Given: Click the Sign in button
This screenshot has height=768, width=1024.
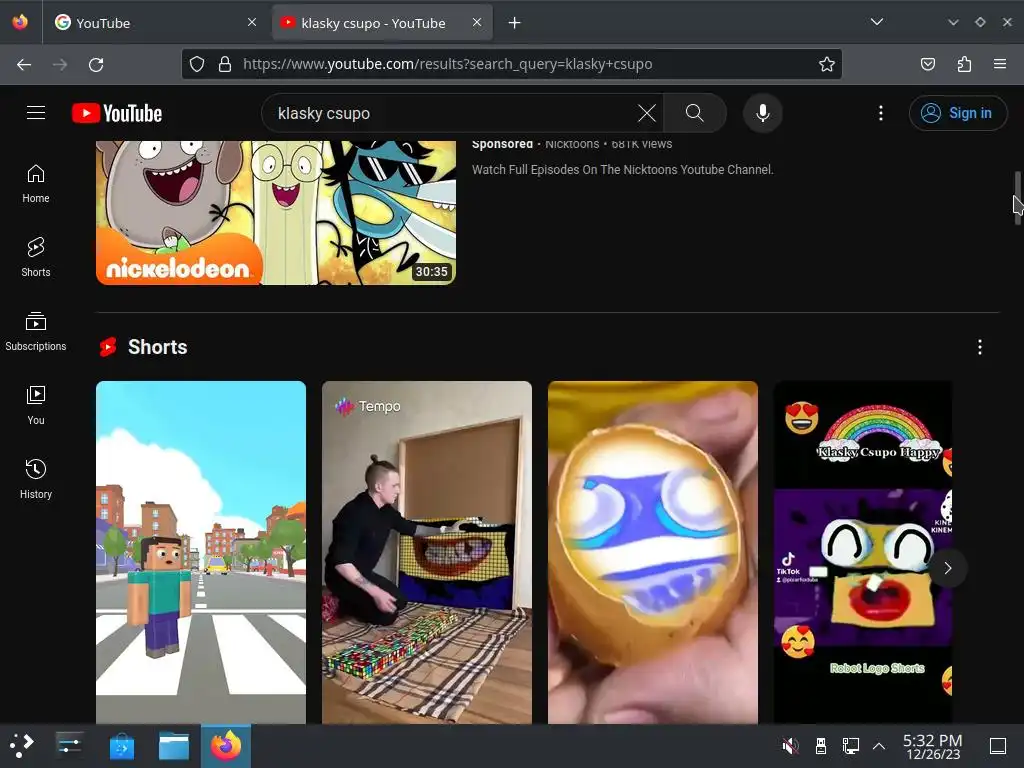Looking at the screenshot, I should pyautogui.click(x=957, y=113).
